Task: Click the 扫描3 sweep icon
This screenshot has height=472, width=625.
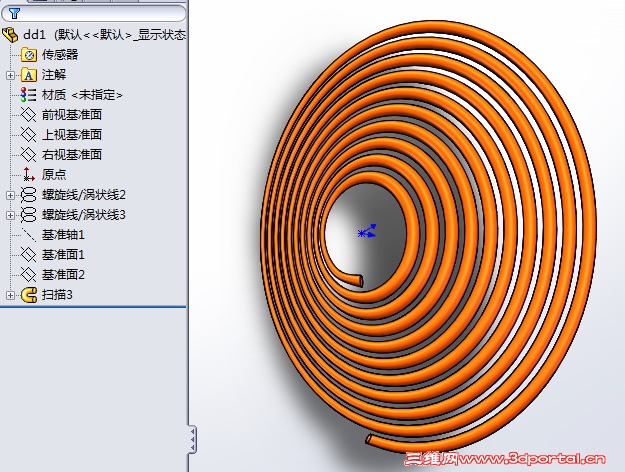Action: (29, 295)
